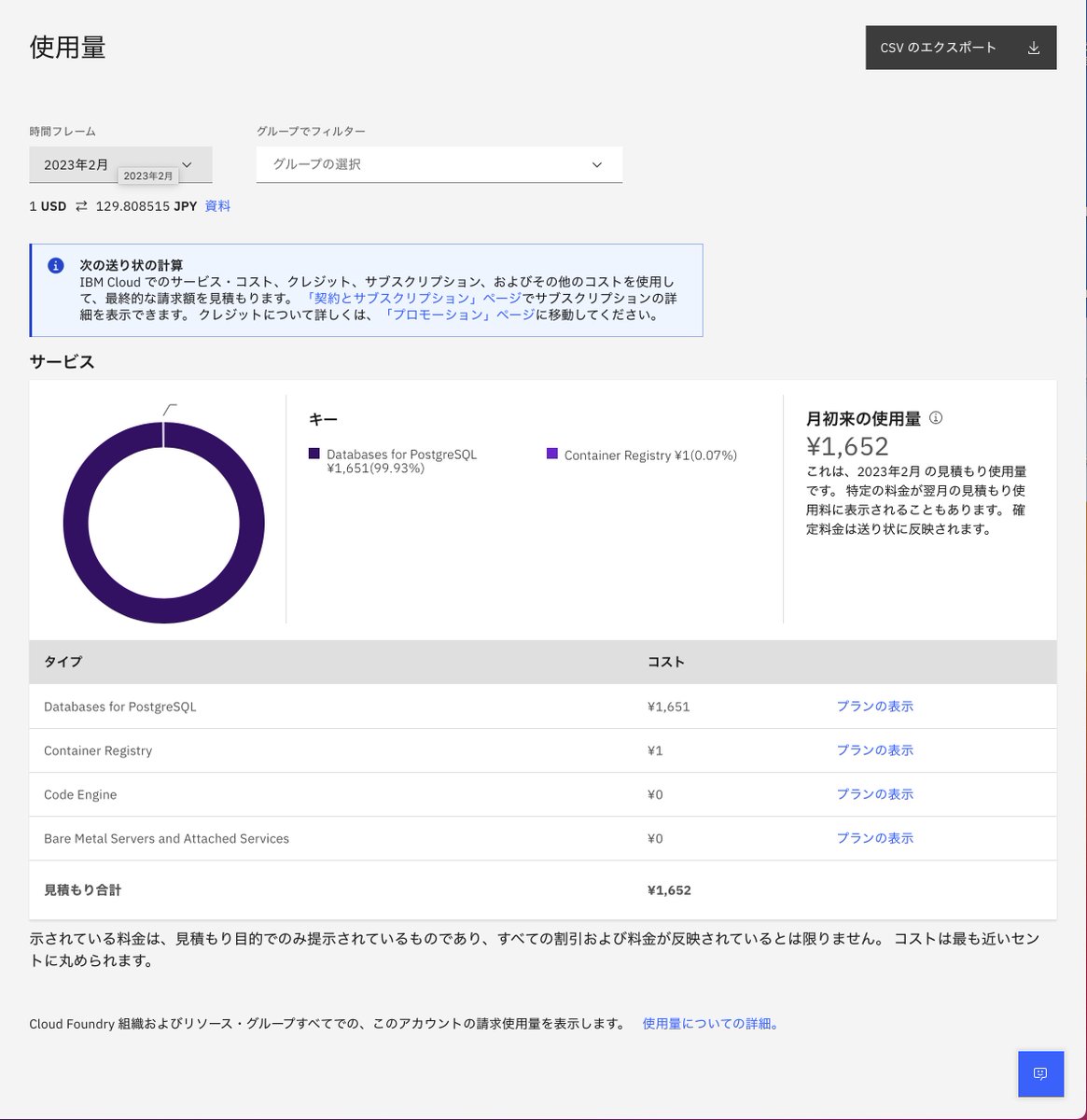Open 「契約とサブスクリプション」ページ link

tap(412, 299)
